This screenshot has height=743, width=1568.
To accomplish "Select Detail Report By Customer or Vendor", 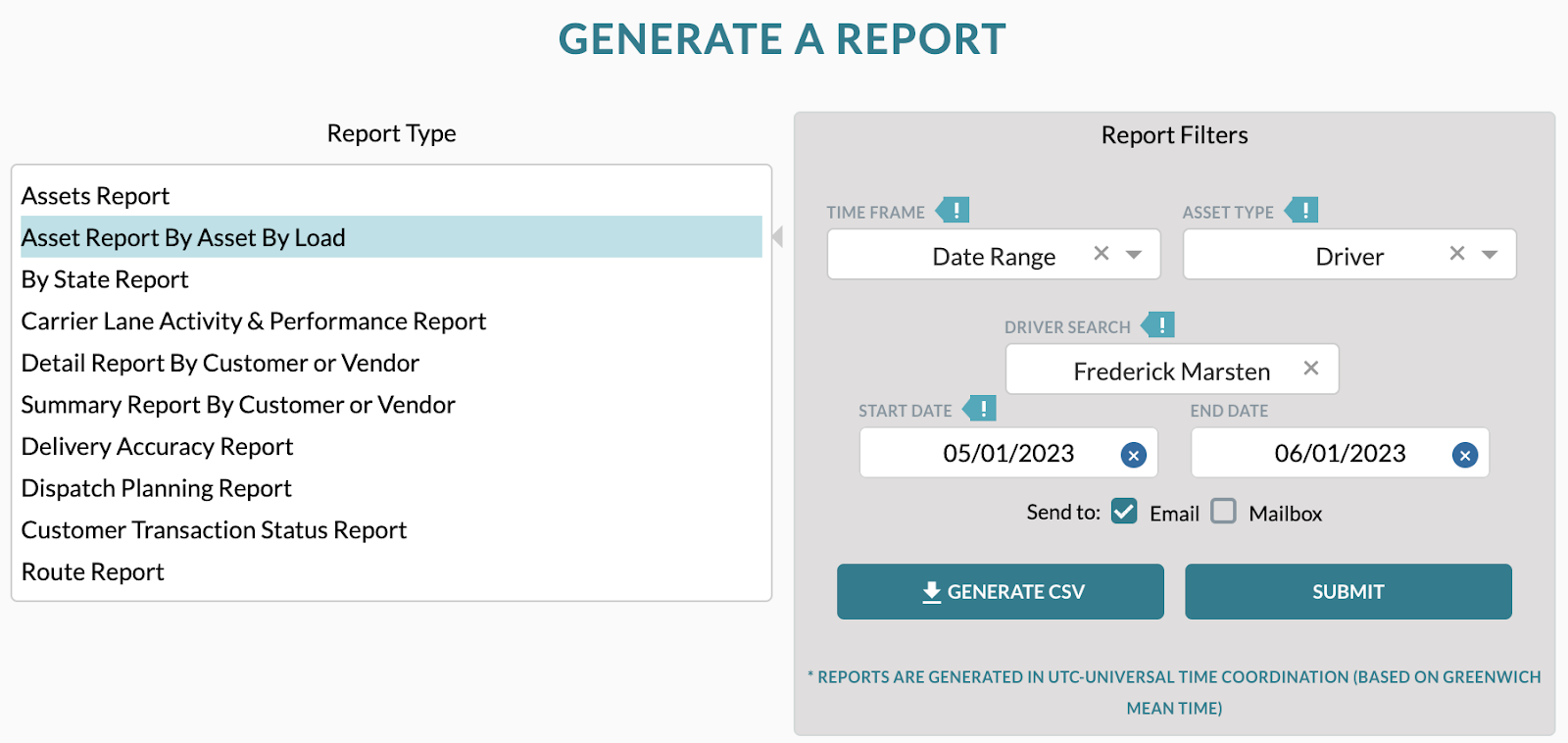I will point(391,363).
